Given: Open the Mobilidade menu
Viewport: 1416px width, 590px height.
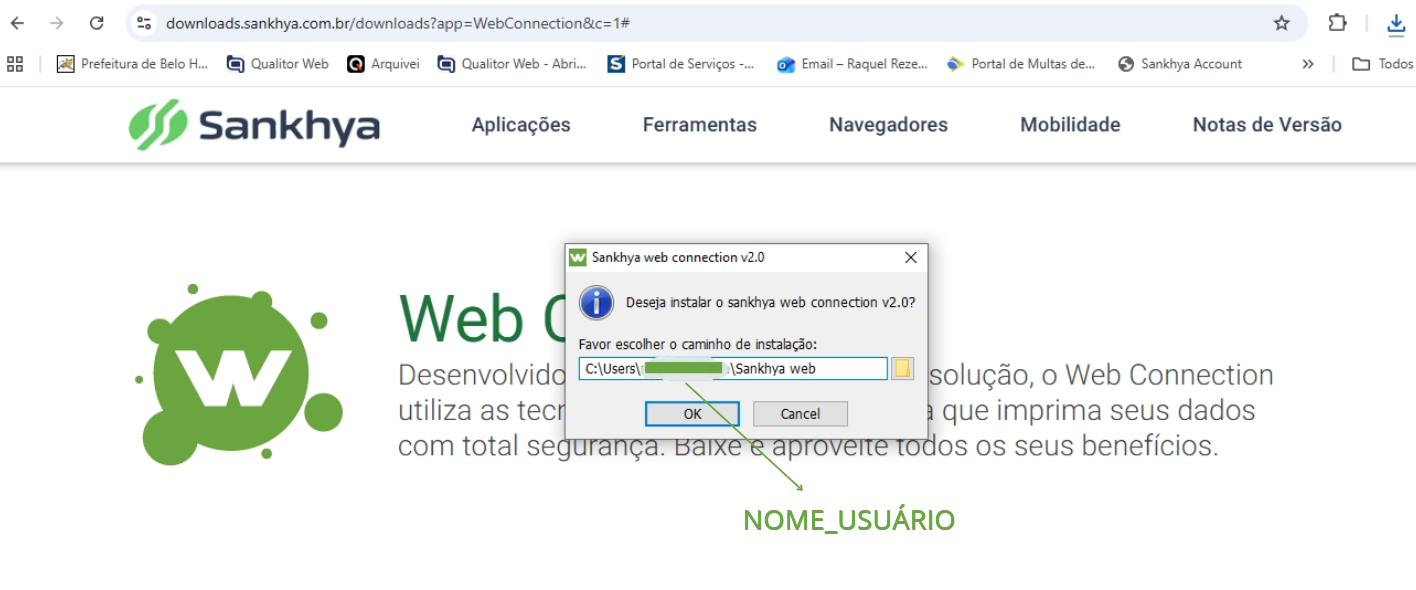Looking at the screenshot, I should click(x=1070, y=125).
